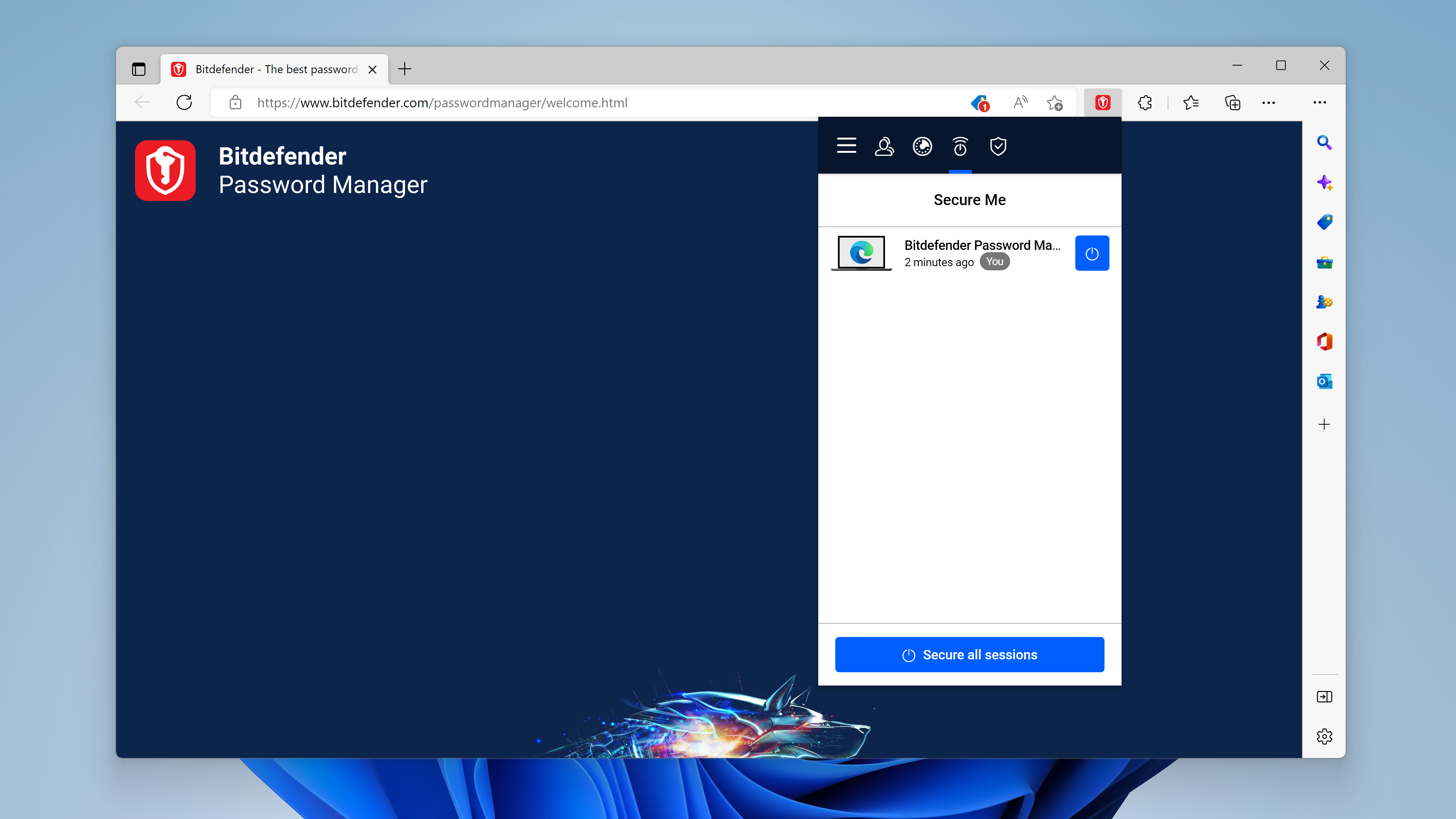Image resolution: width=1456 pixels, height=819 pixels.
Task: Select the Bitdefender browser tab
Action: coord(274,69)
